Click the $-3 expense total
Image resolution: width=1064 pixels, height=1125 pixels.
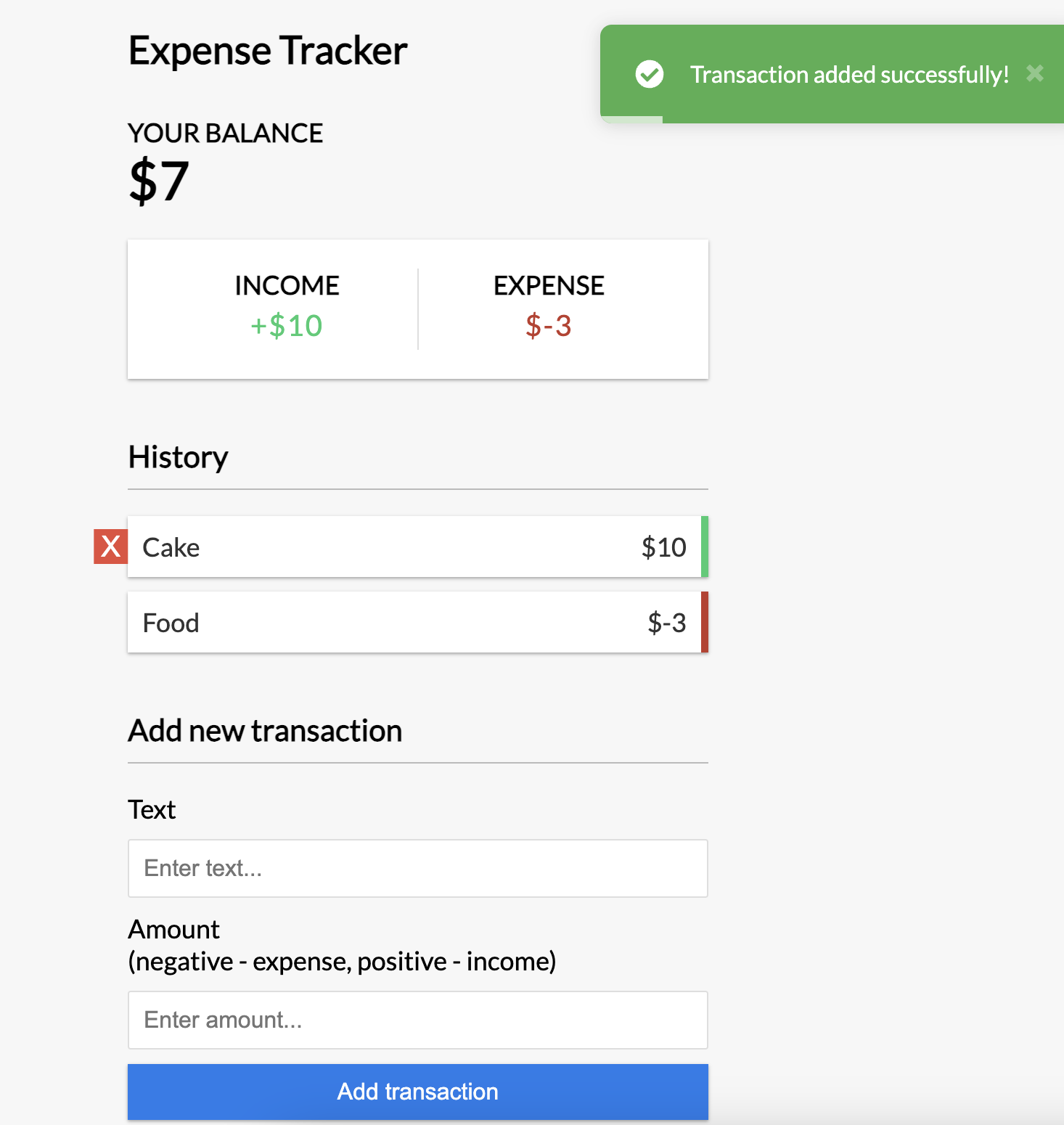point(549,326)
